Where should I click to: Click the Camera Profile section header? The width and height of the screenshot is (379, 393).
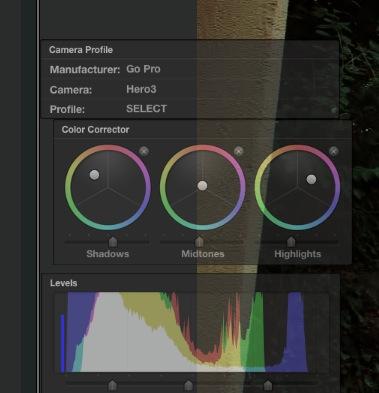(x=81, y=50)
